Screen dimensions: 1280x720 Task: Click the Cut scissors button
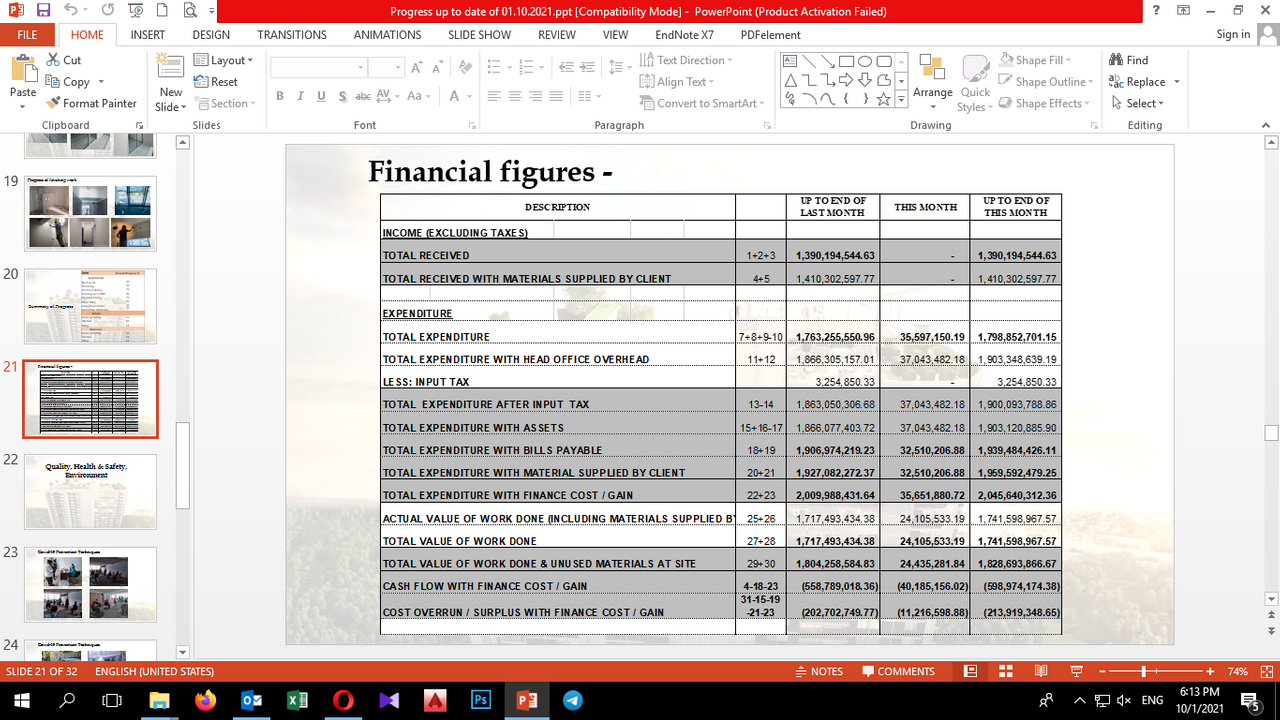click(65, 60)
